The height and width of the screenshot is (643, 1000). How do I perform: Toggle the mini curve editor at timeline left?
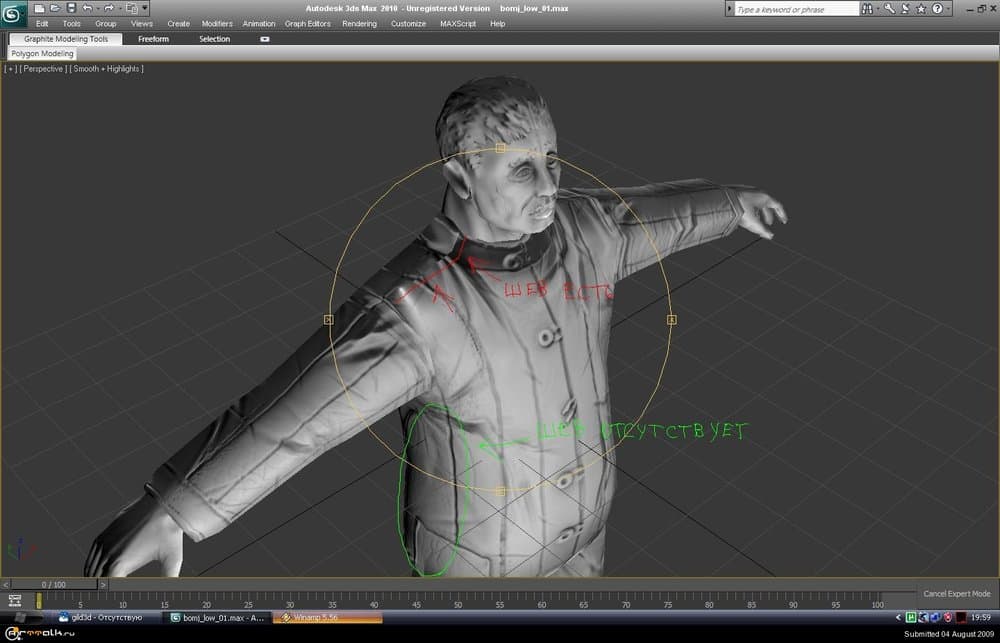tap(14, 600)
